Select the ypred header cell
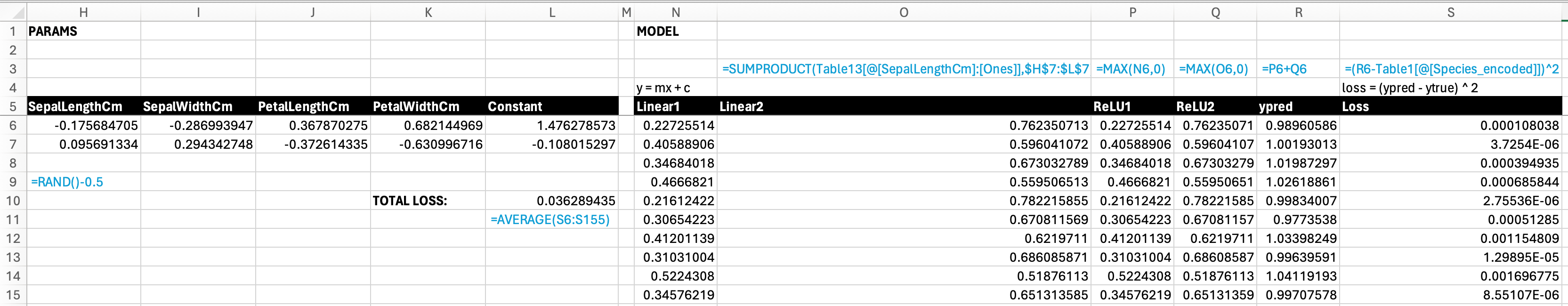 coord(1298,106)
